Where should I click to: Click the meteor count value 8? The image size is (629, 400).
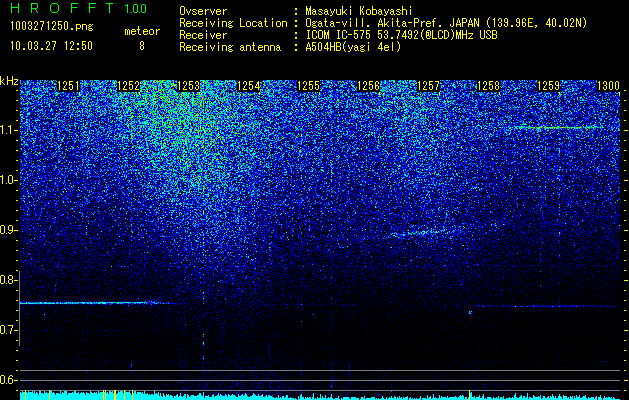(x=142, y=46)
